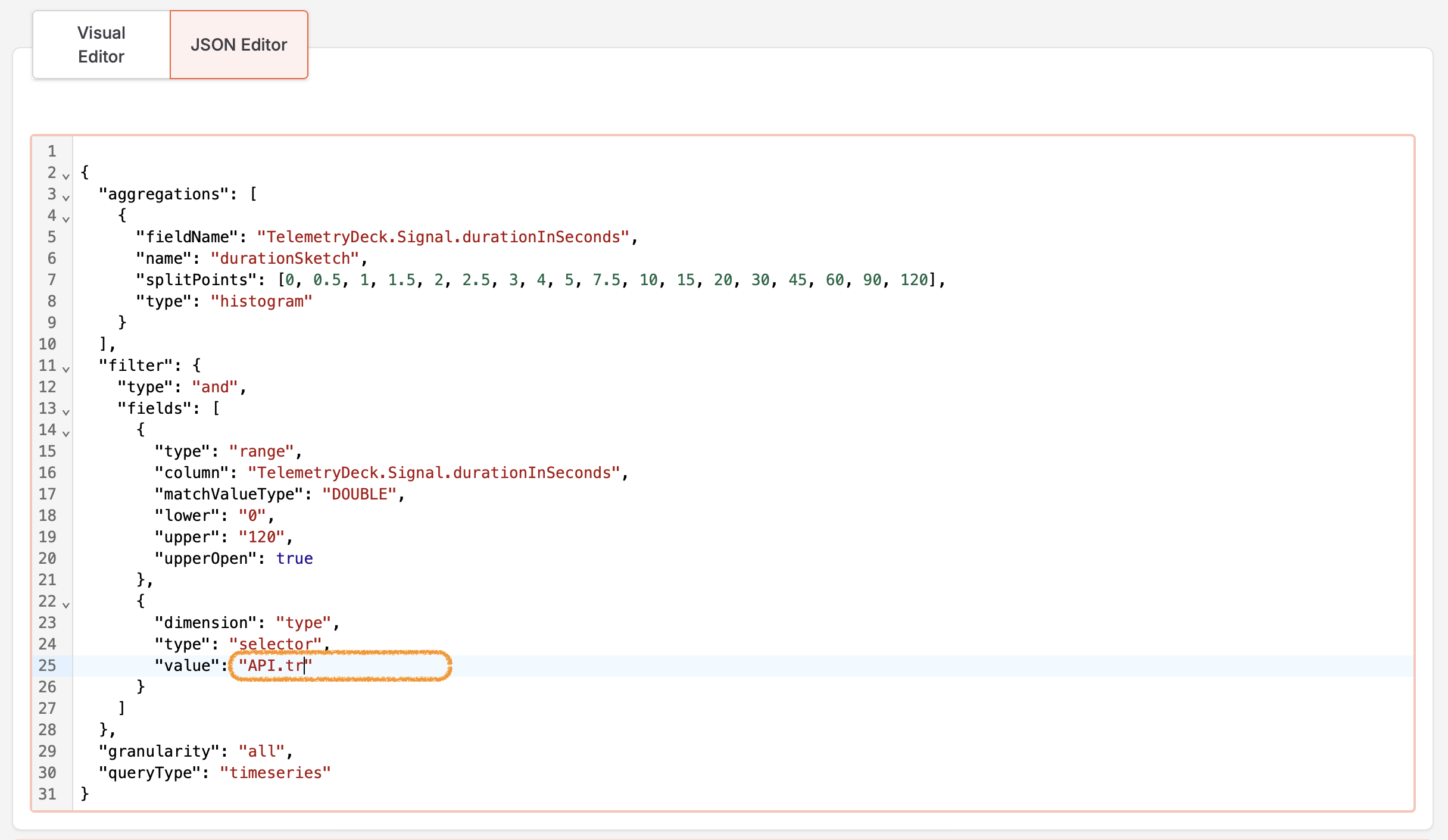Switch to the Visual Editor tab

tap(100, 45)
